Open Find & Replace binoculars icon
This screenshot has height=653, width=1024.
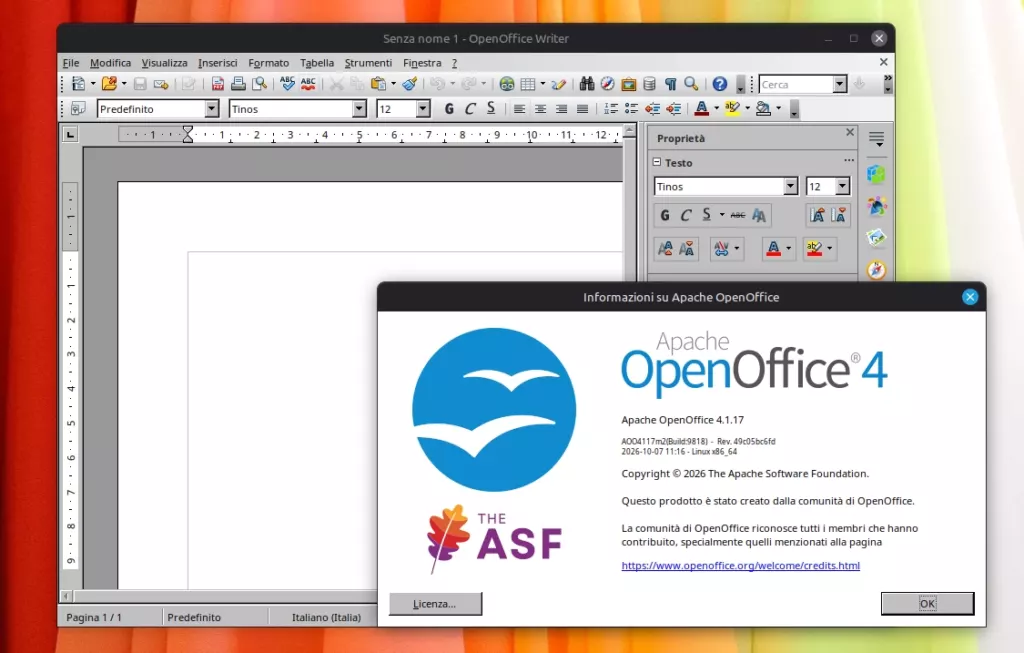[586, 84]
